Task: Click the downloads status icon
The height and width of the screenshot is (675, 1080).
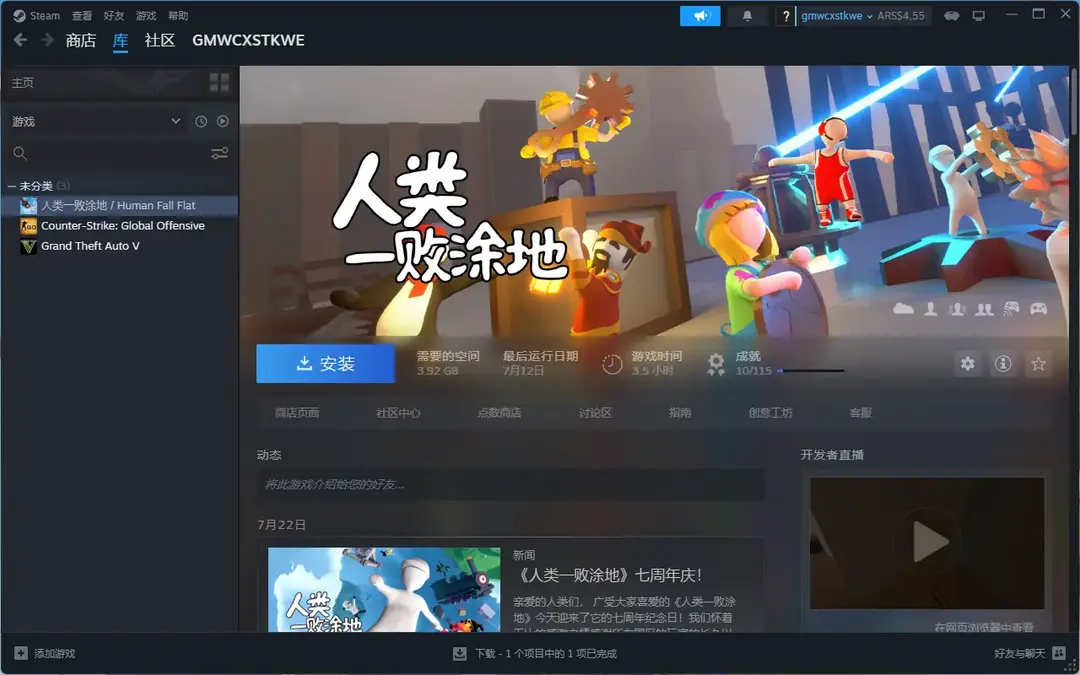Action: click(459, 654)
